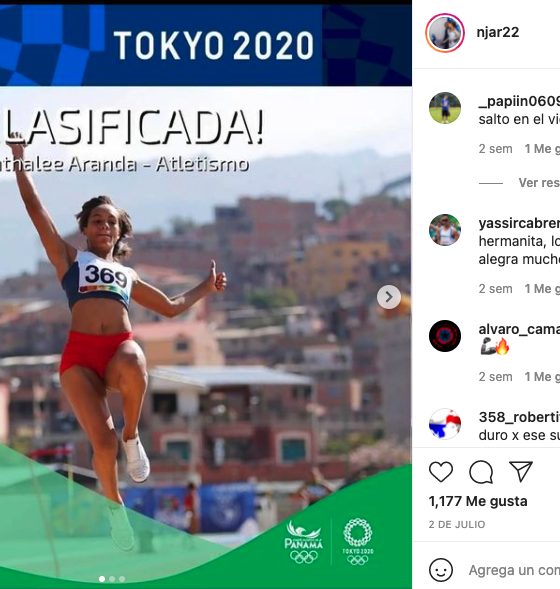The height and width of the screenshot is (589, 560).
Task: Open yassircabrera username link
Action: [519, 223]
